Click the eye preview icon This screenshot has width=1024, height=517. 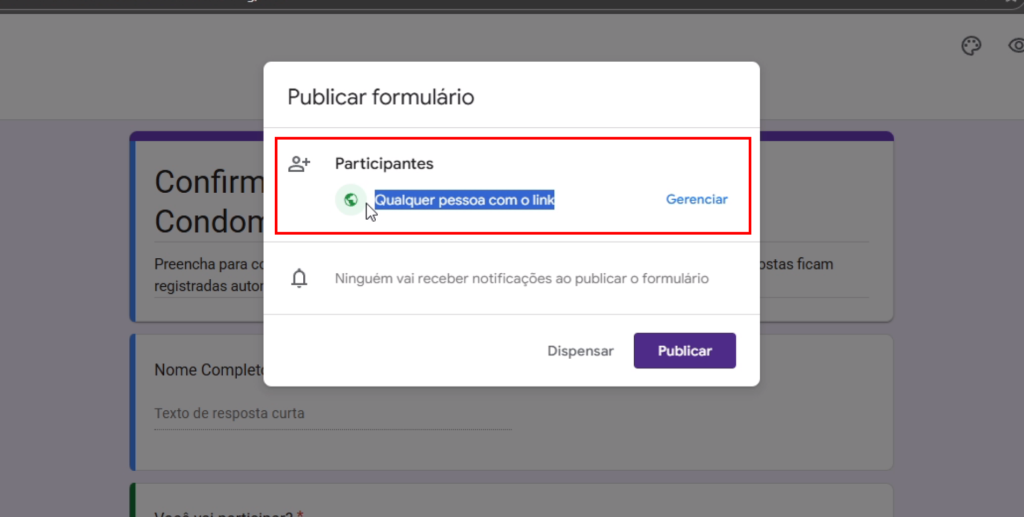click(1016, 46)
